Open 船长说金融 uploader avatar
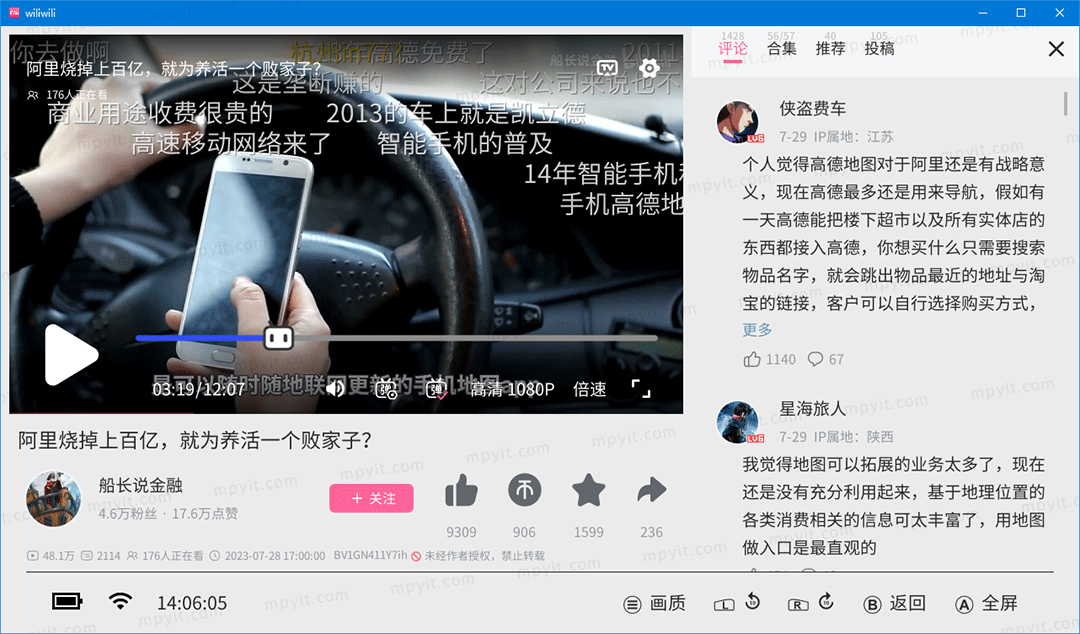 (53, 499)
